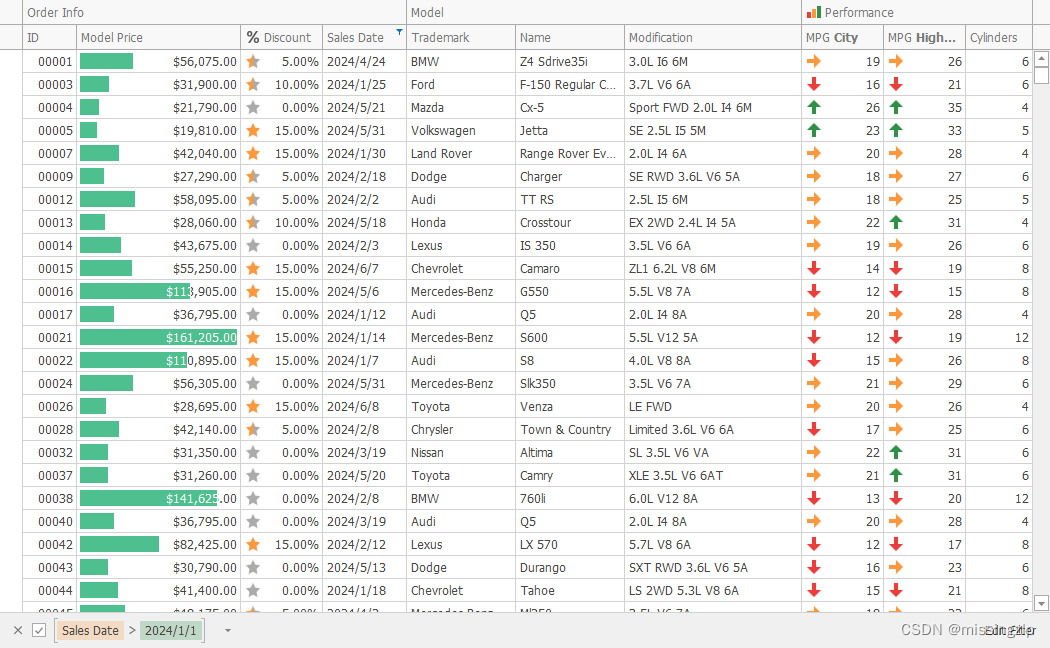Click MPG City orange arrow for Lexus IS 350

pos(814,246)
